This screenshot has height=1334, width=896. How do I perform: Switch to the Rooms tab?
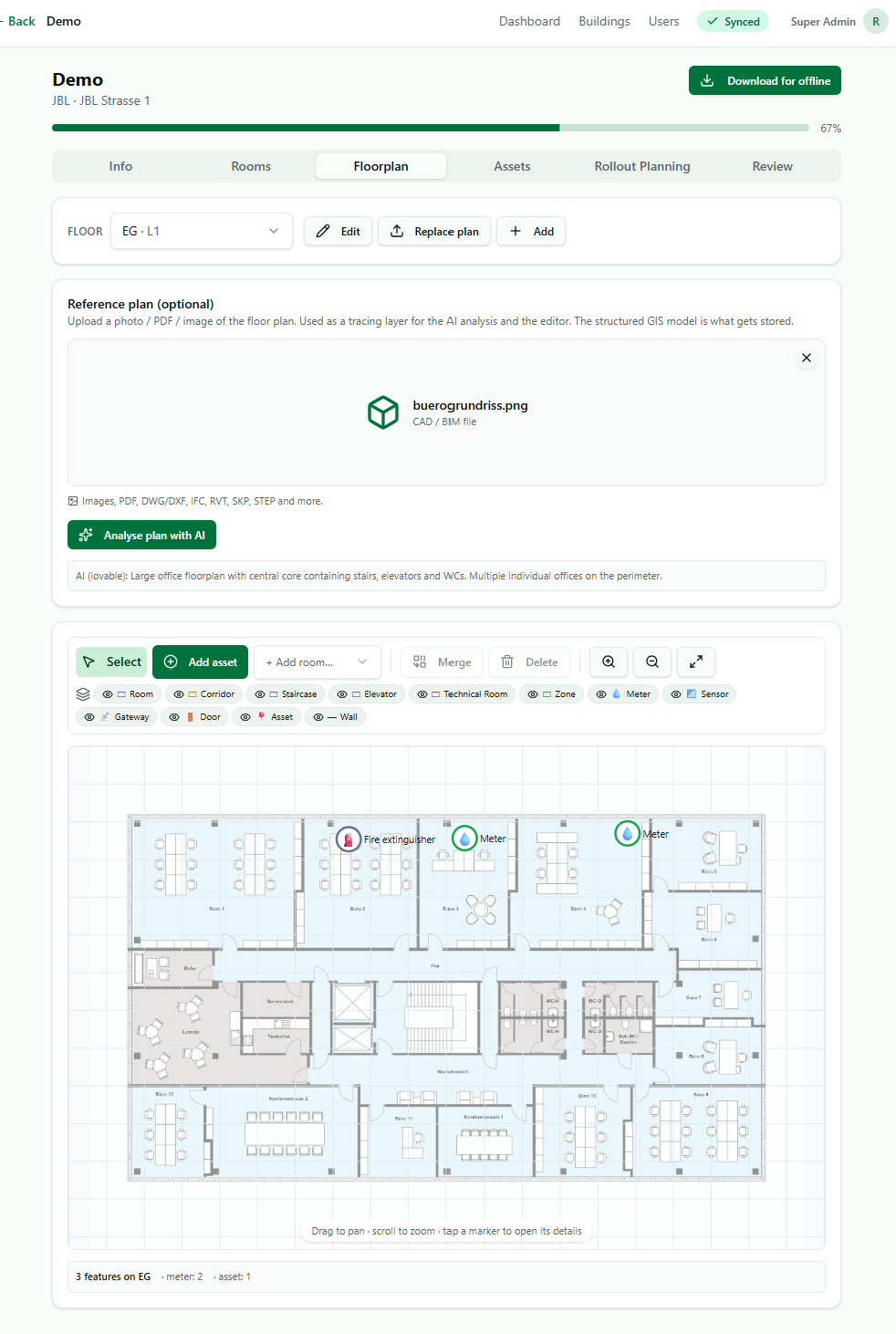tap(251, 166)
